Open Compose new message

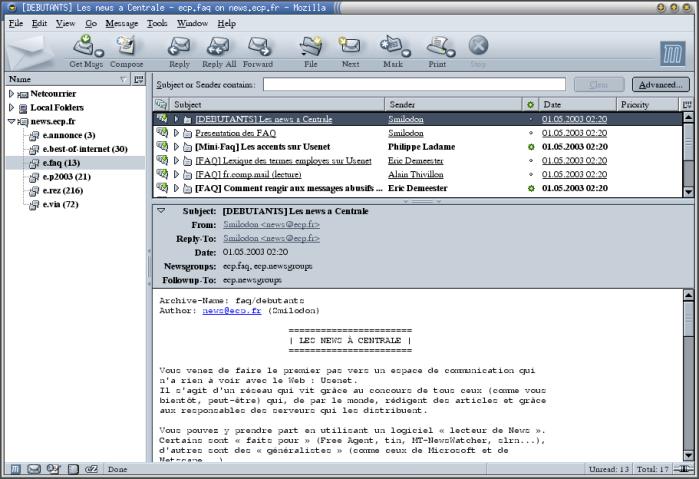tap(126, 48)
